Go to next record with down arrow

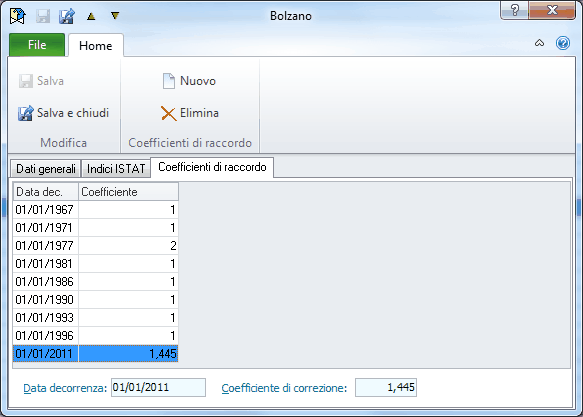(x=115, y=16)
